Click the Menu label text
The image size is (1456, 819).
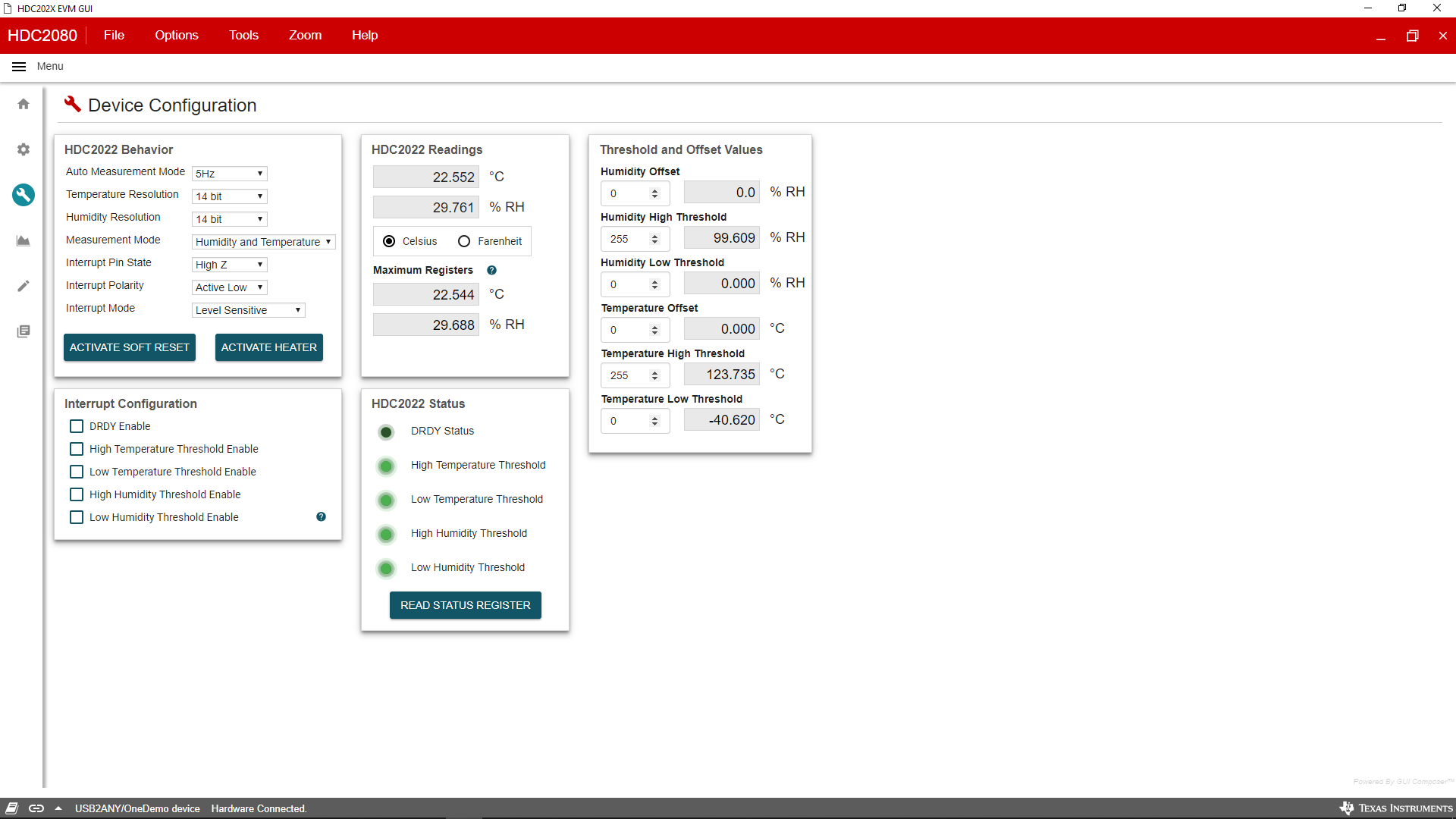click(50, 67)
